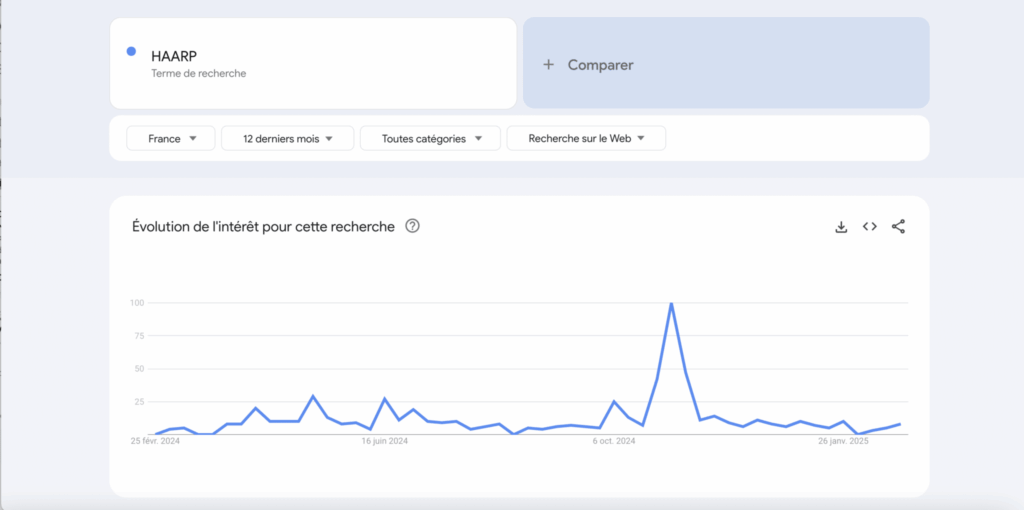Click the 16 juin 2024 axis label
This screenshot has height=510, width=1024.
click(384, 442)
